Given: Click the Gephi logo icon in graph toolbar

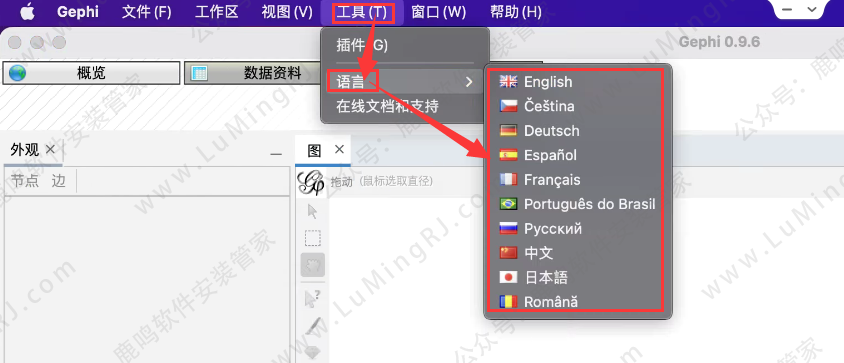Looking at the screenshot, I should point(311,182).
